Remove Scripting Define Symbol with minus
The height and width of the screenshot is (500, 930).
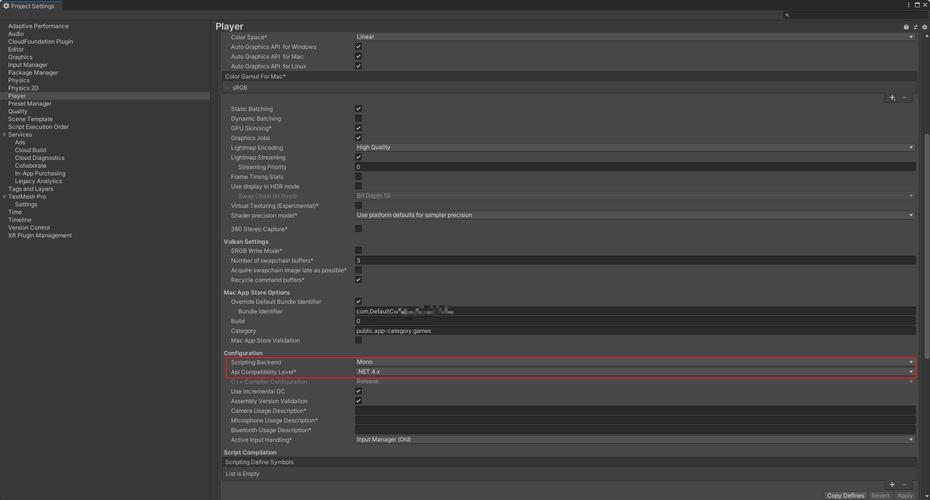click(x=904, y=485)
